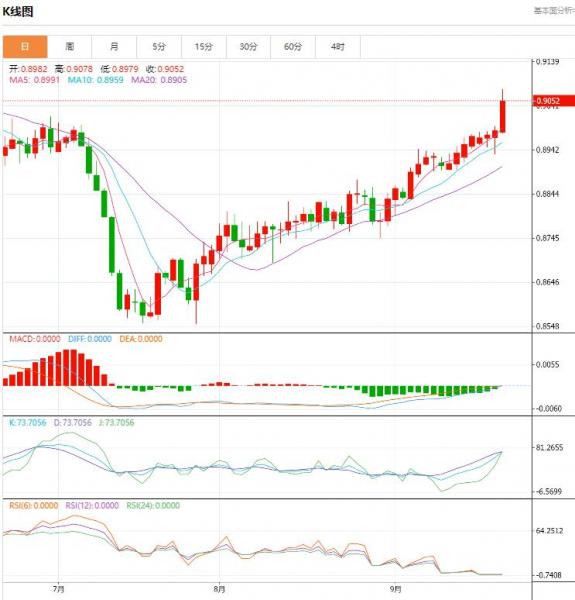Click the RSI(24):0.0000 label

point(153,505)
